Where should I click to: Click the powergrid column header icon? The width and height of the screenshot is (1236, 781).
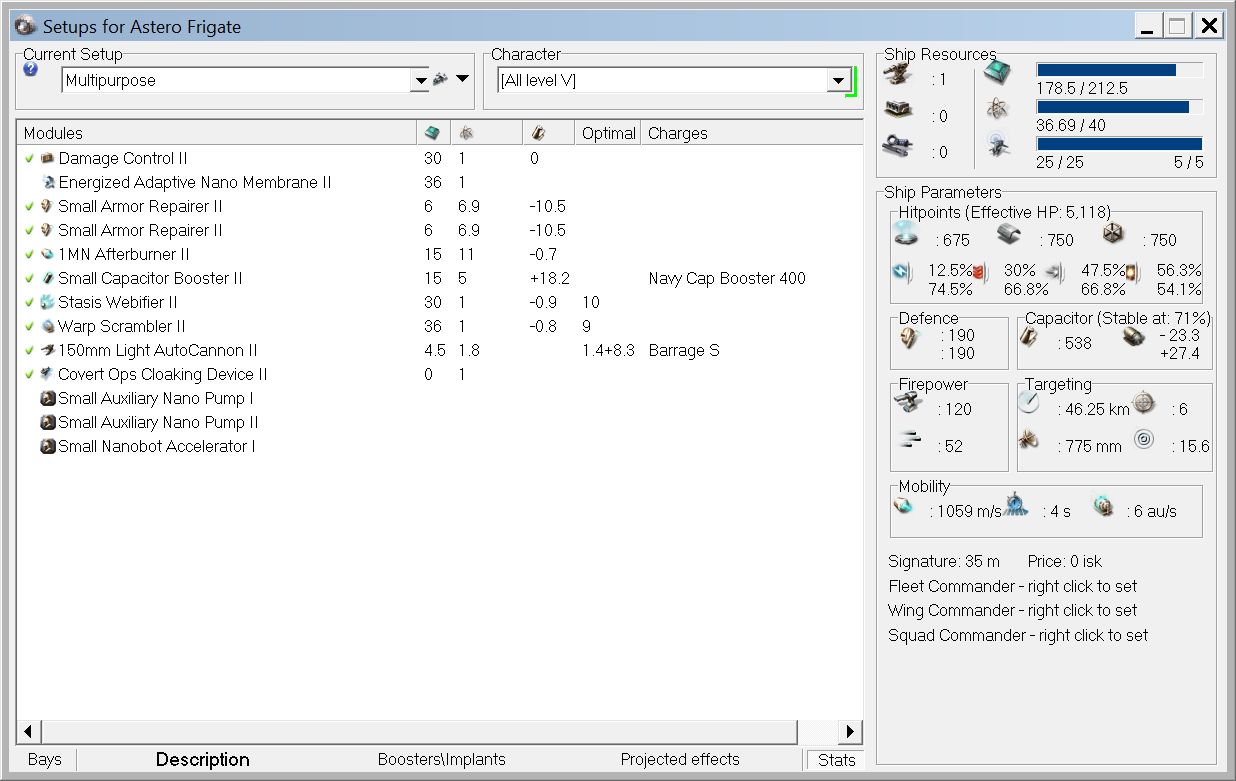[x=466, y=133]
